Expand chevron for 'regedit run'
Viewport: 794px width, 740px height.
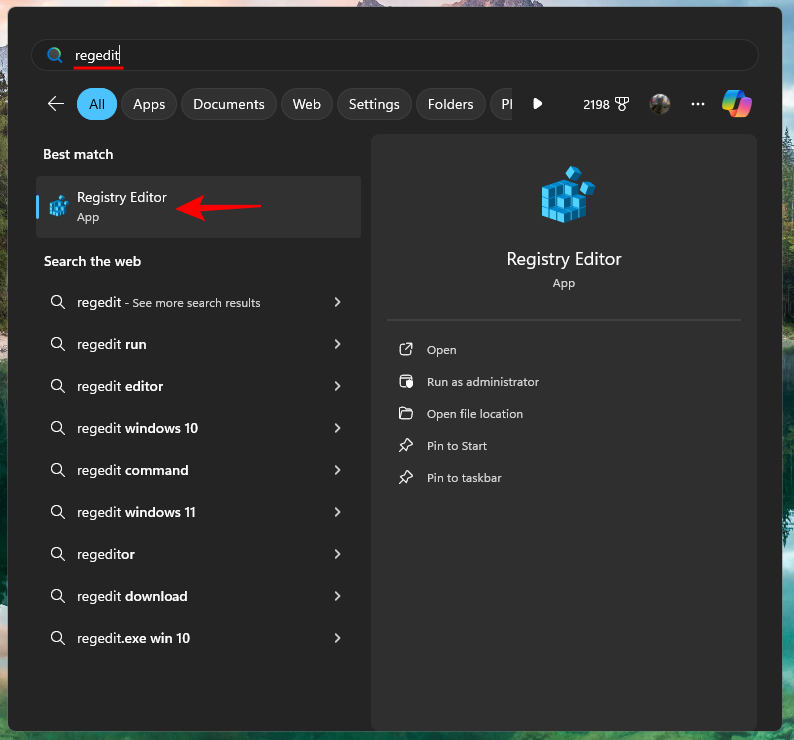338,344
